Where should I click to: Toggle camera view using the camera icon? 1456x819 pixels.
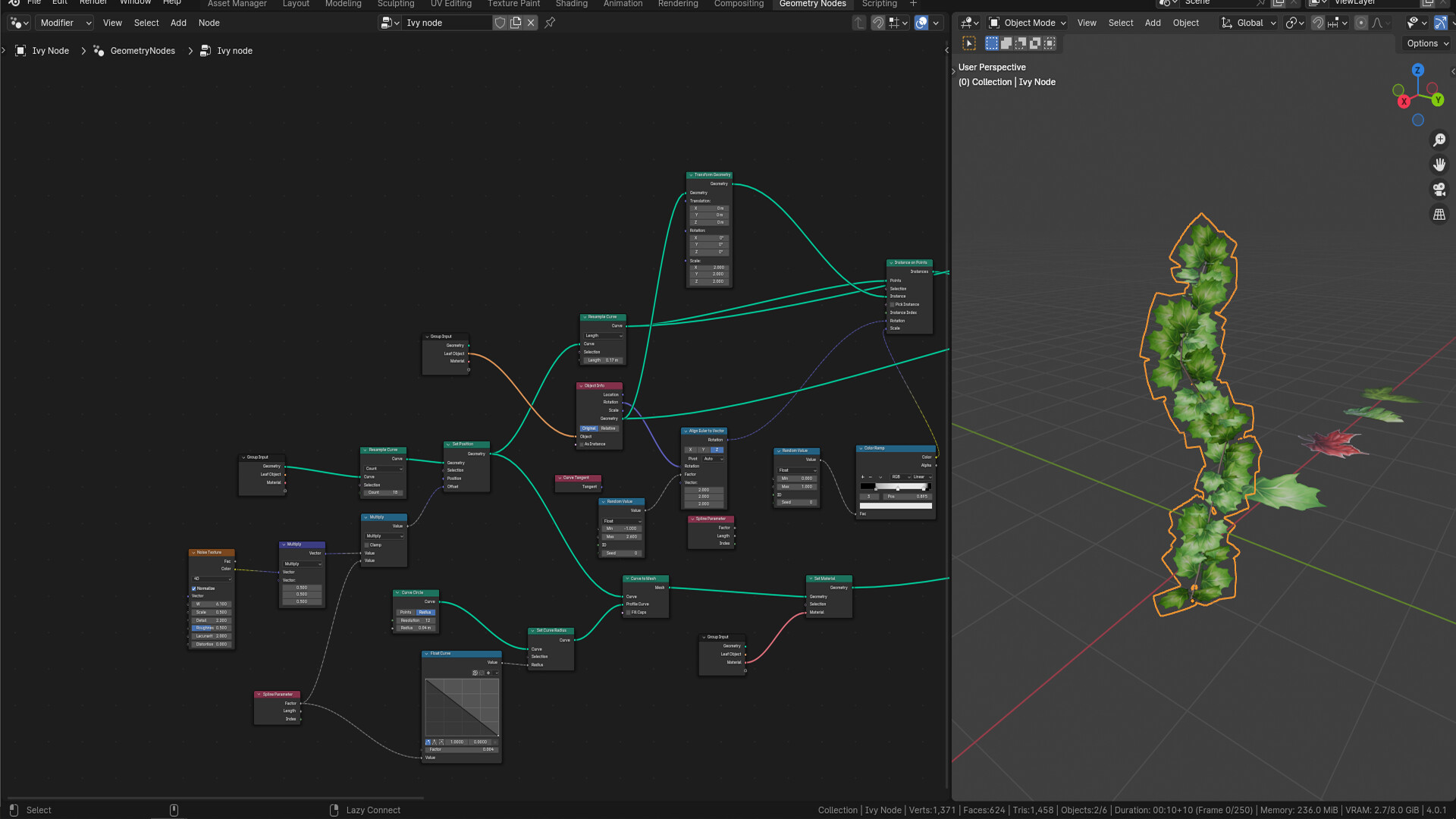point(1439,189)
